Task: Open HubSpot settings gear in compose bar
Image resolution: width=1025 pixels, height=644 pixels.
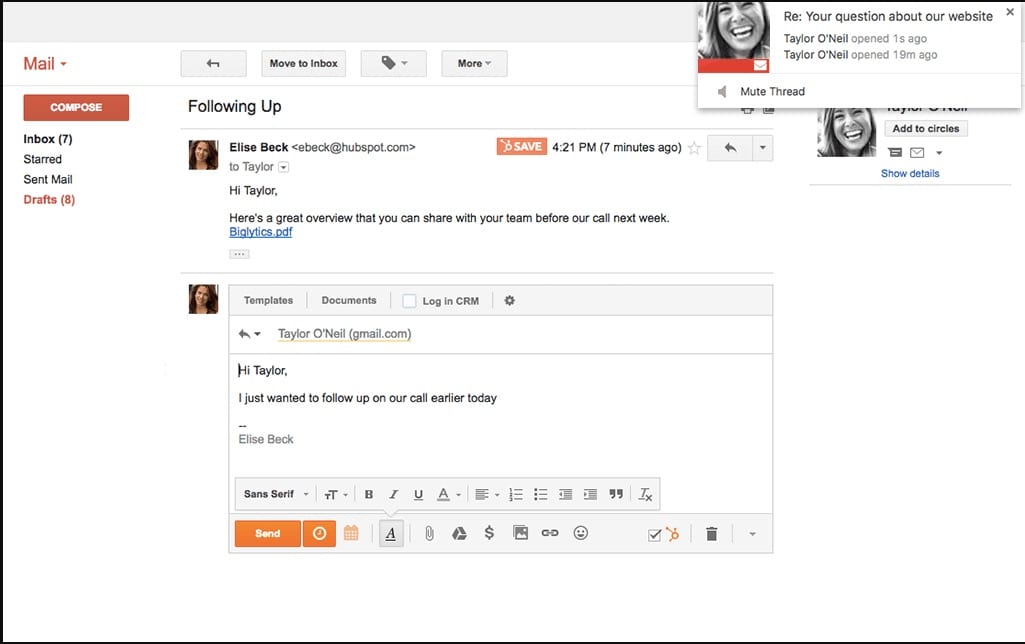Action: coord(509,300)
